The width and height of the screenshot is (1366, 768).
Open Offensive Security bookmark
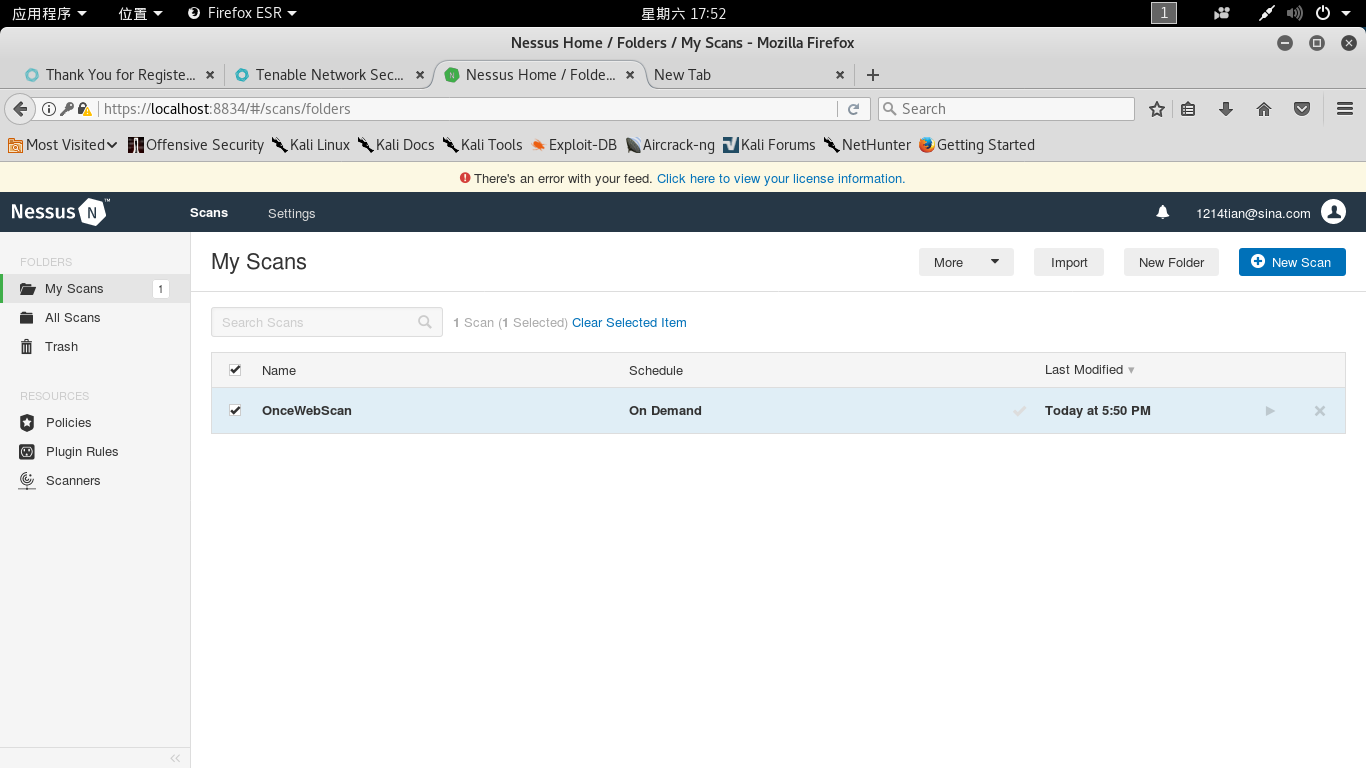pyautogui.click(x=196, y=145)
